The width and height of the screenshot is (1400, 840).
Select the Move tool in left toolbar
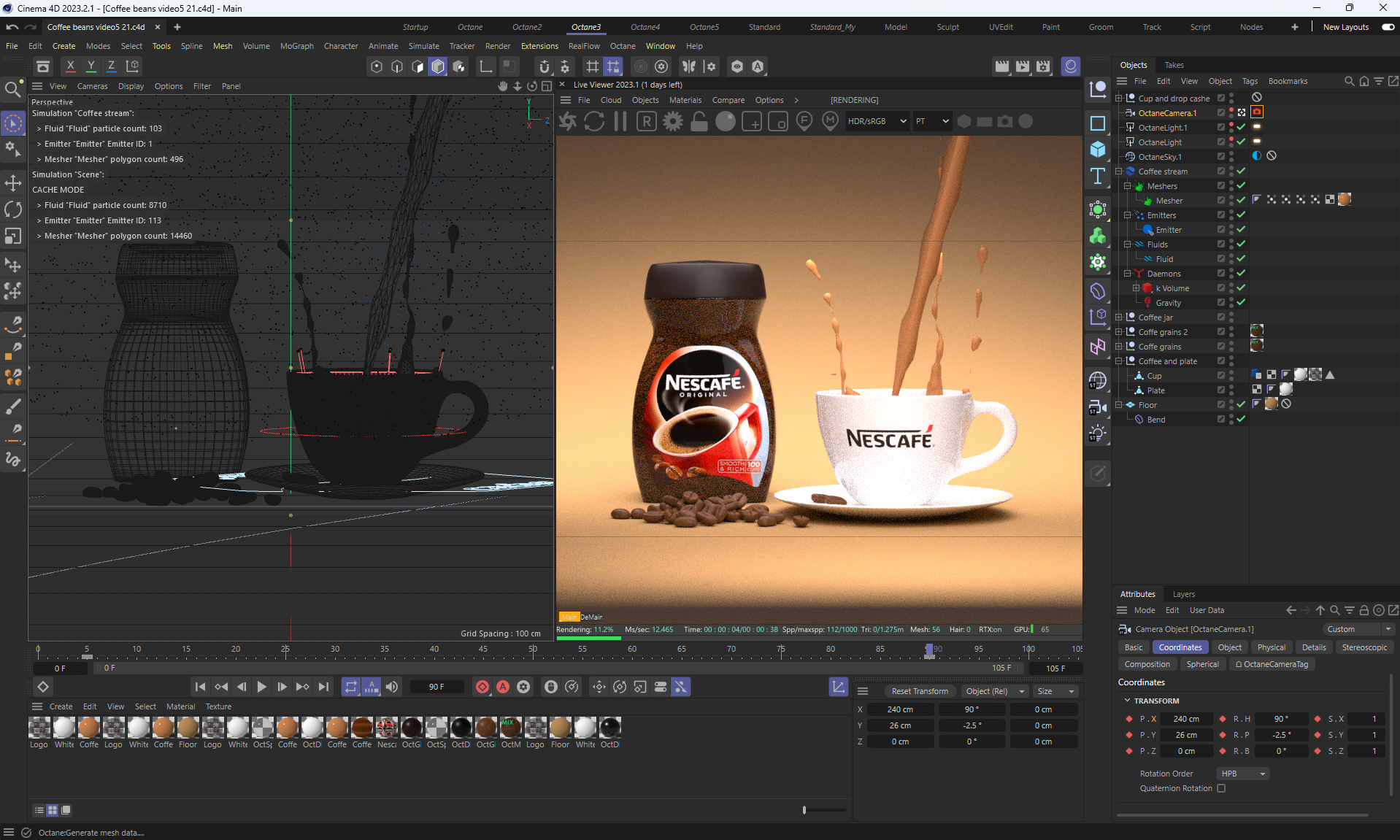click(13, 182)
